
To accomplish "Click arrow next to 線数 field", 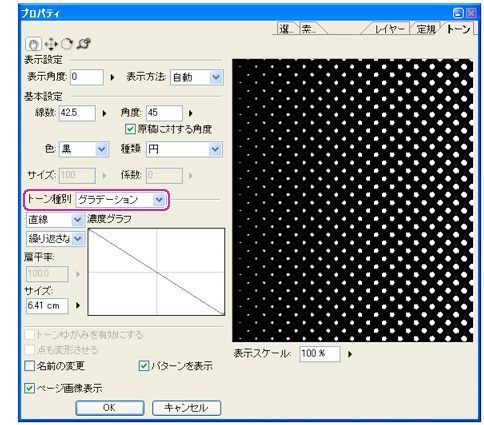I will (104, 113).
